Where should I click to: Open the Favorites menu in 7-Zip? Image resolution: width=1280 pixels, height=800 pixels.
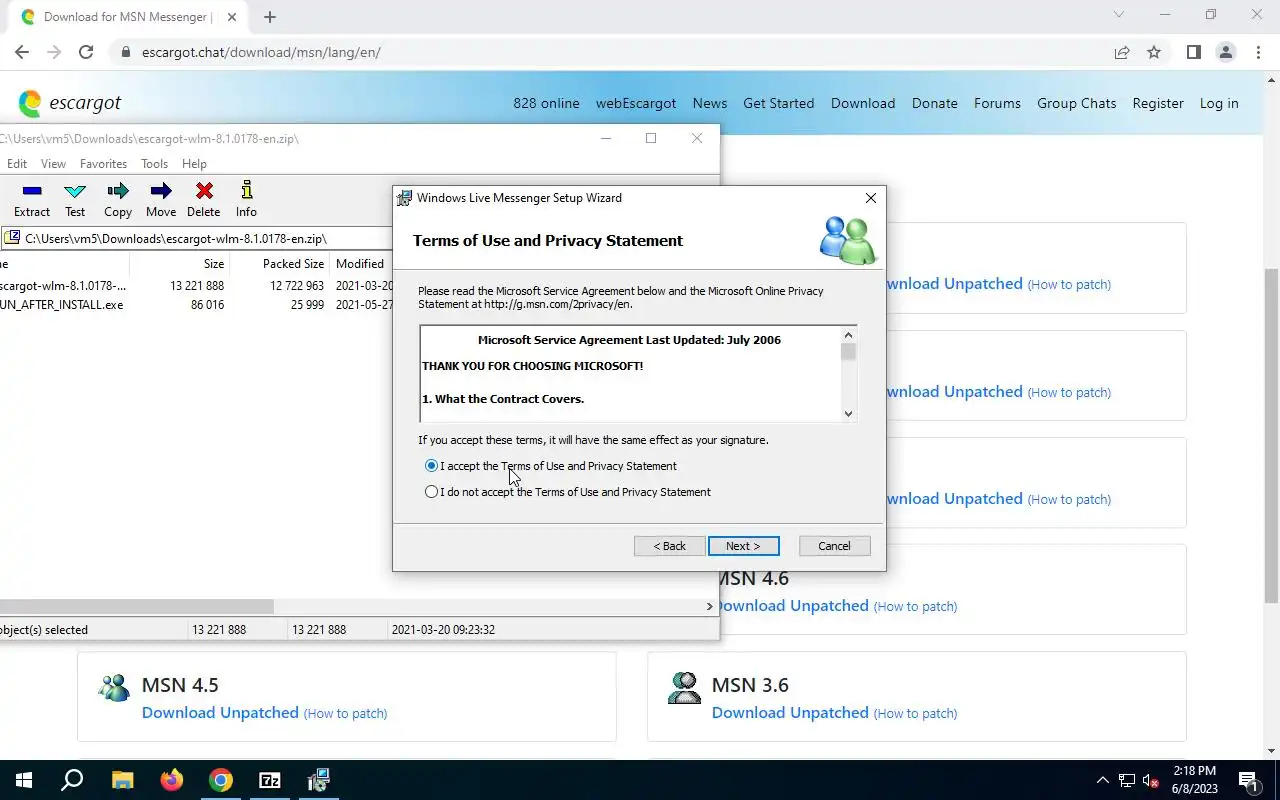pyautogui.click(x=103, y=164)
